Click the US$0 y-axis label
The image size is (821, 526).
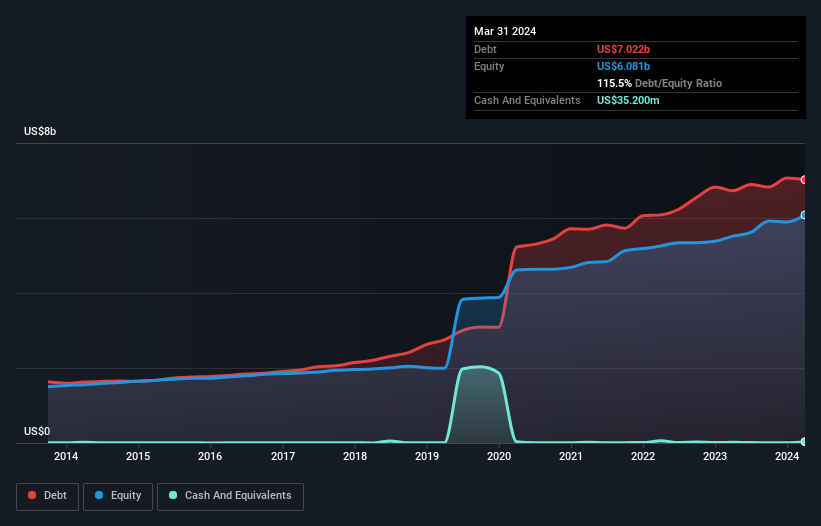point(37,431)
